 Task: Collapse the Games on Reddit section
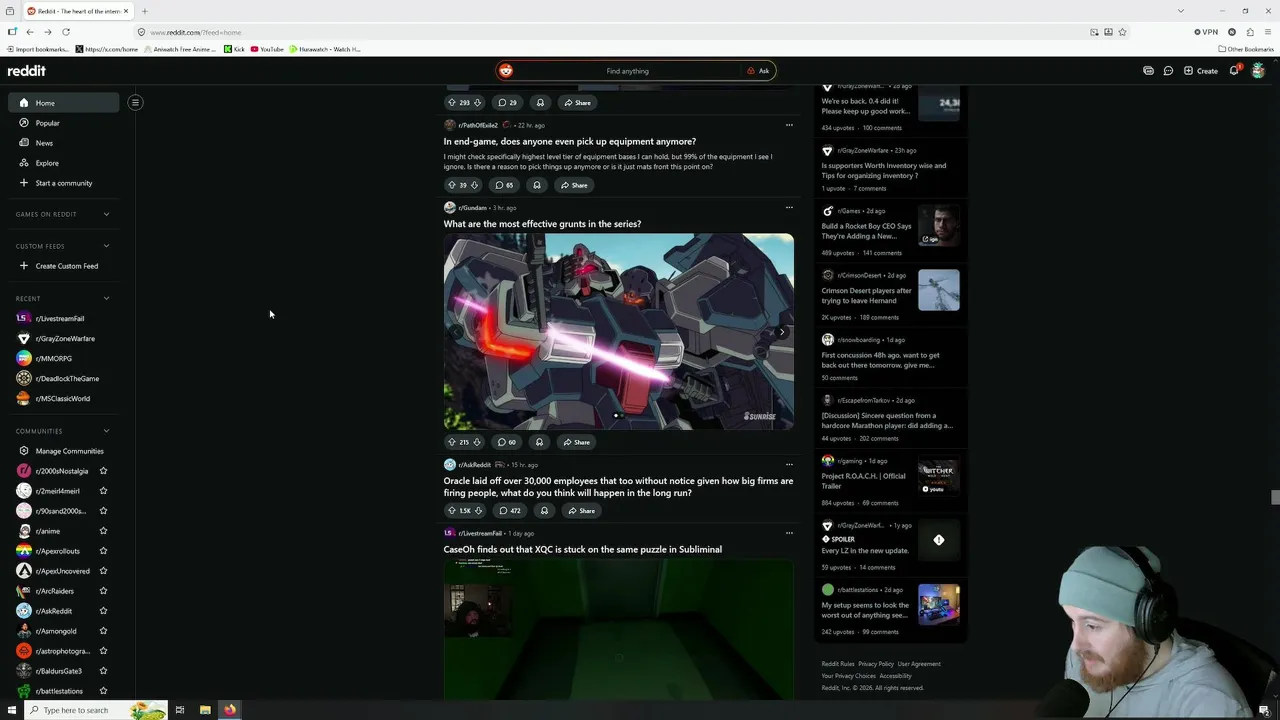pos(106,214)
